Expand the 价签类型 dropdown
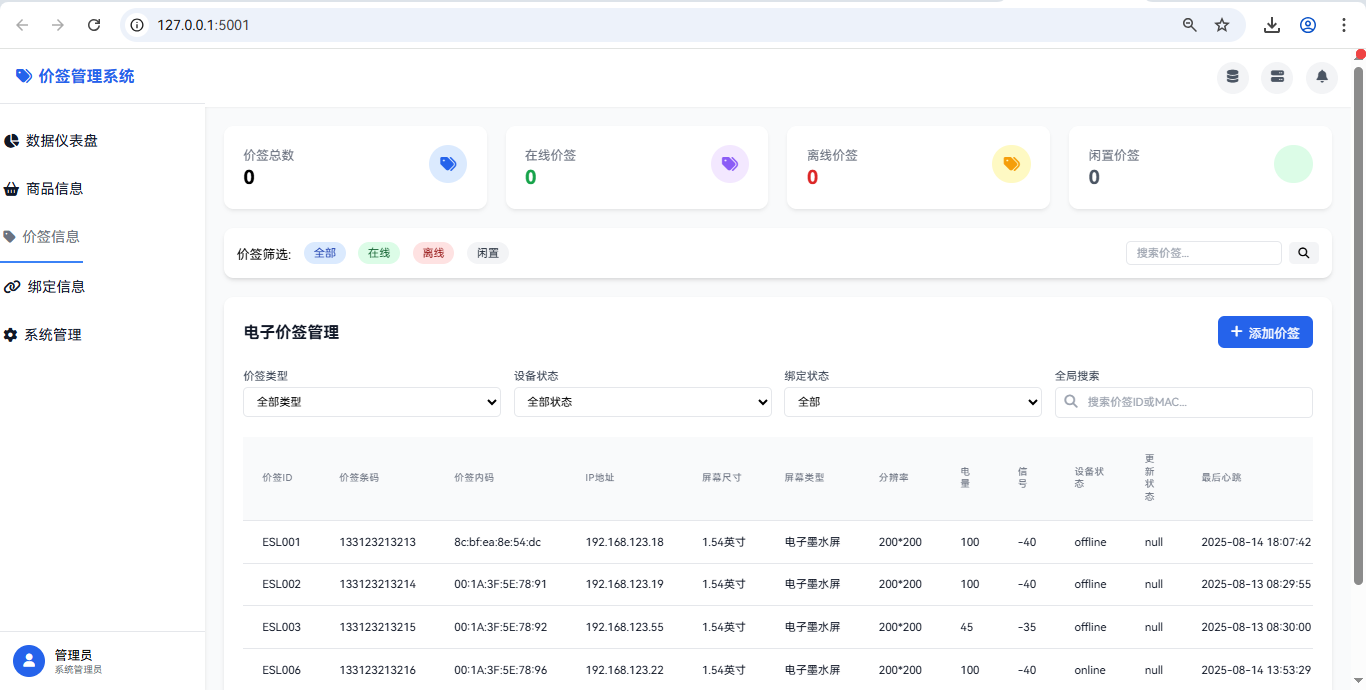 pyautogui.click(x=372, y=402)
